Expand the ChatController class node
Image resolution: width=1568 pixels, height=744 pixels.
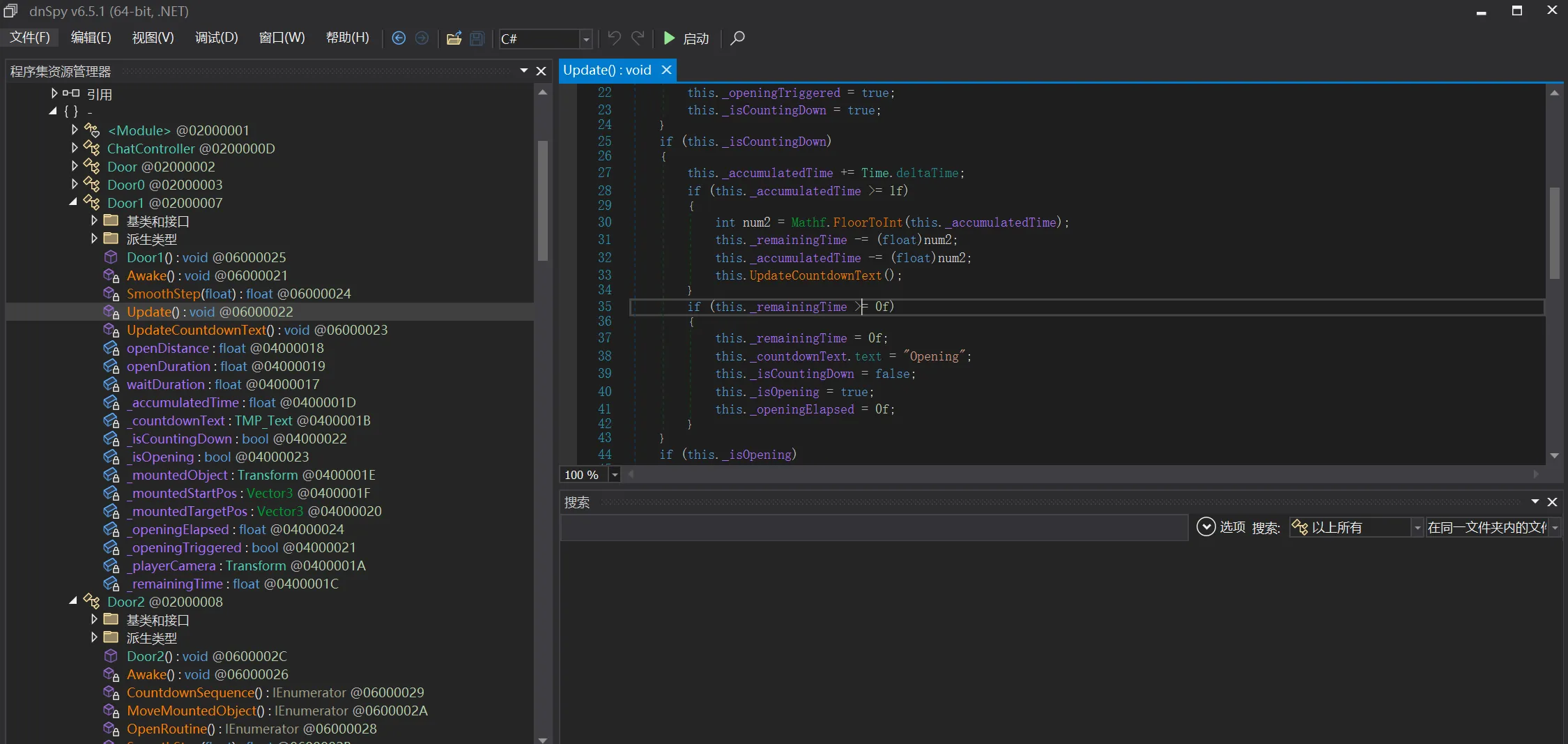(75, 149)
